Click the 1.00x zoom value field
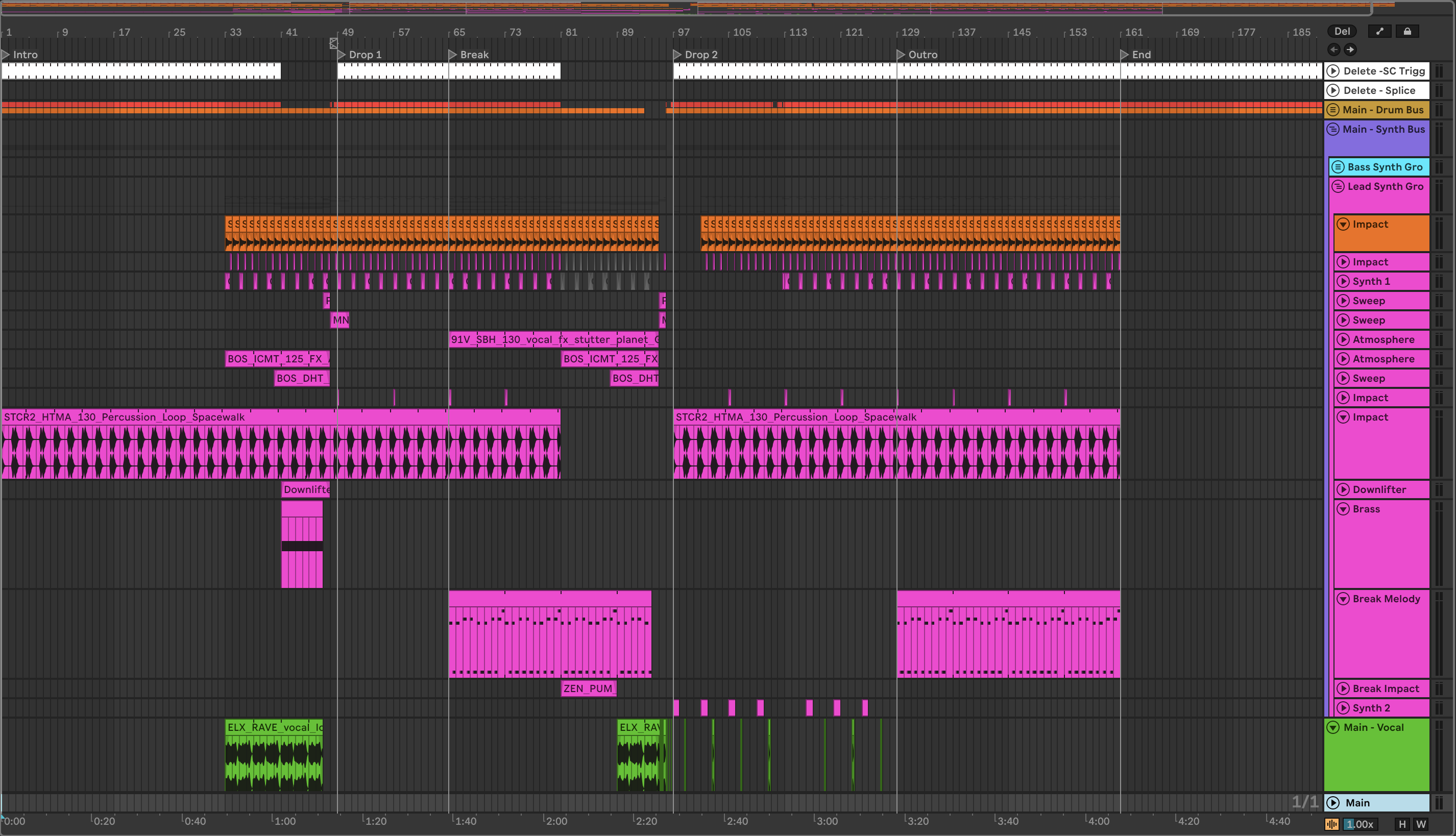This screenshot has height=836, width=1456. click(1360, 824)
